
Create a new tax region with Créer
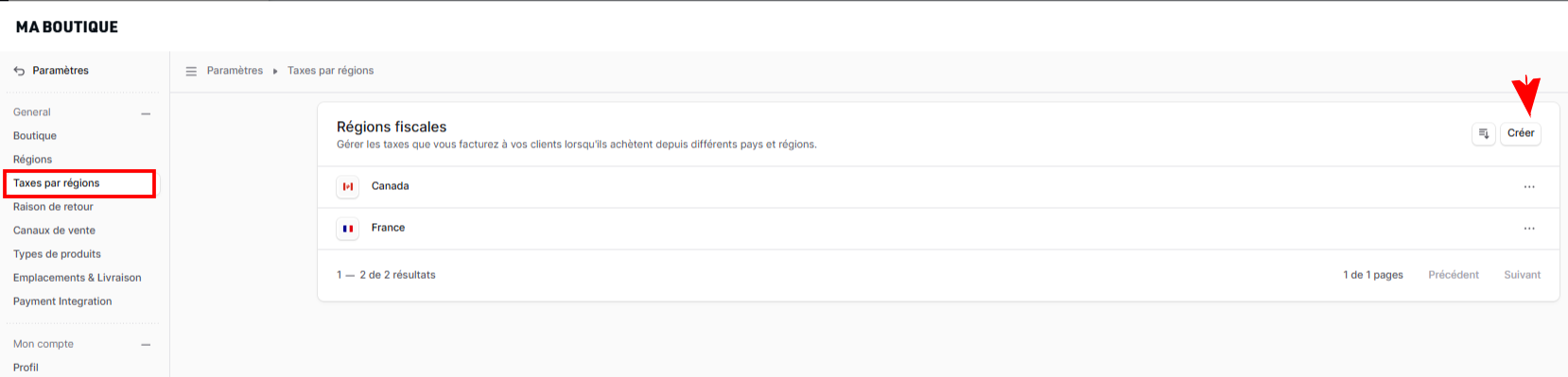[x=1521, y=133]
